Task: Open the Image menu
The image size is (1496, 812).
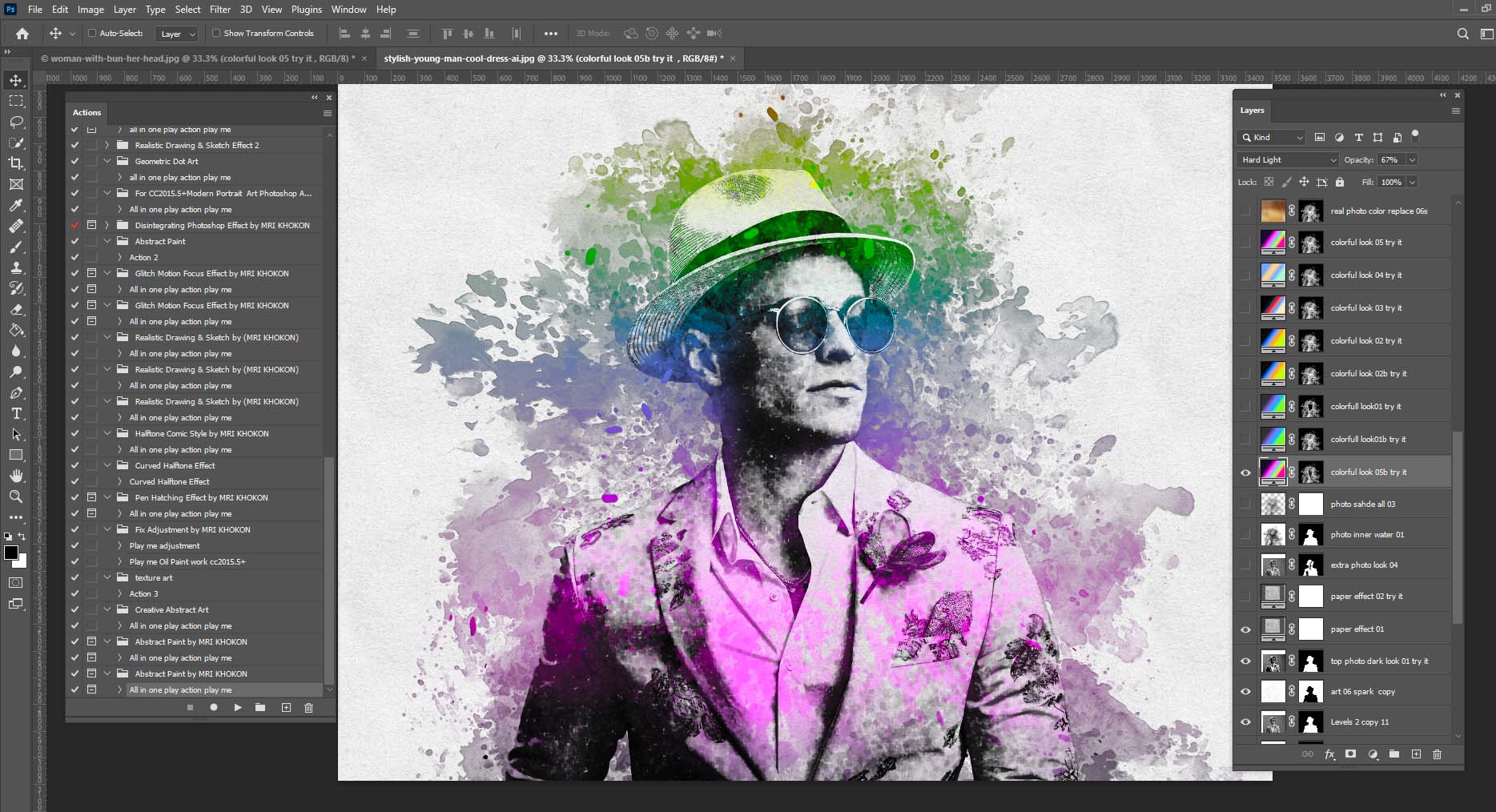Action: pos(90,10)
